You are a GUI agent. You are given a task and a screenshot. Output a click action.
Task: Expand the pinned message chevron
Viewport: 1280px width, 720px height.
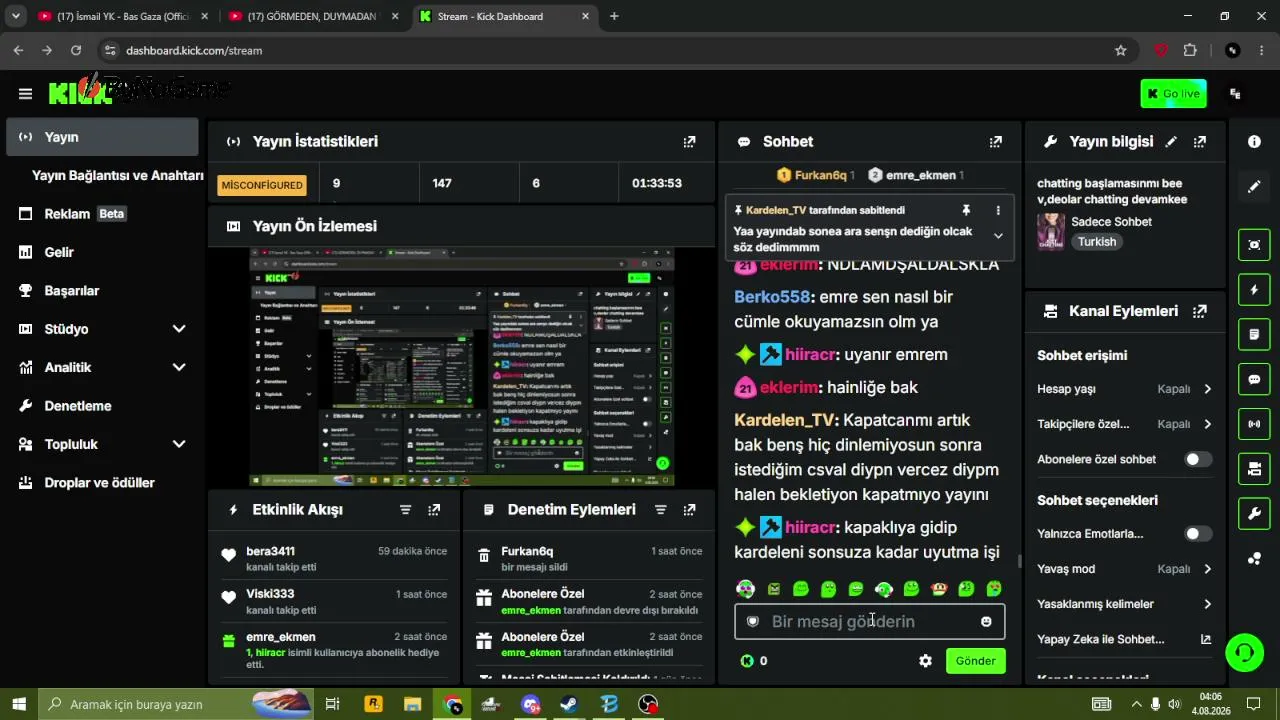pyautogui.click(x=998, y=236)
